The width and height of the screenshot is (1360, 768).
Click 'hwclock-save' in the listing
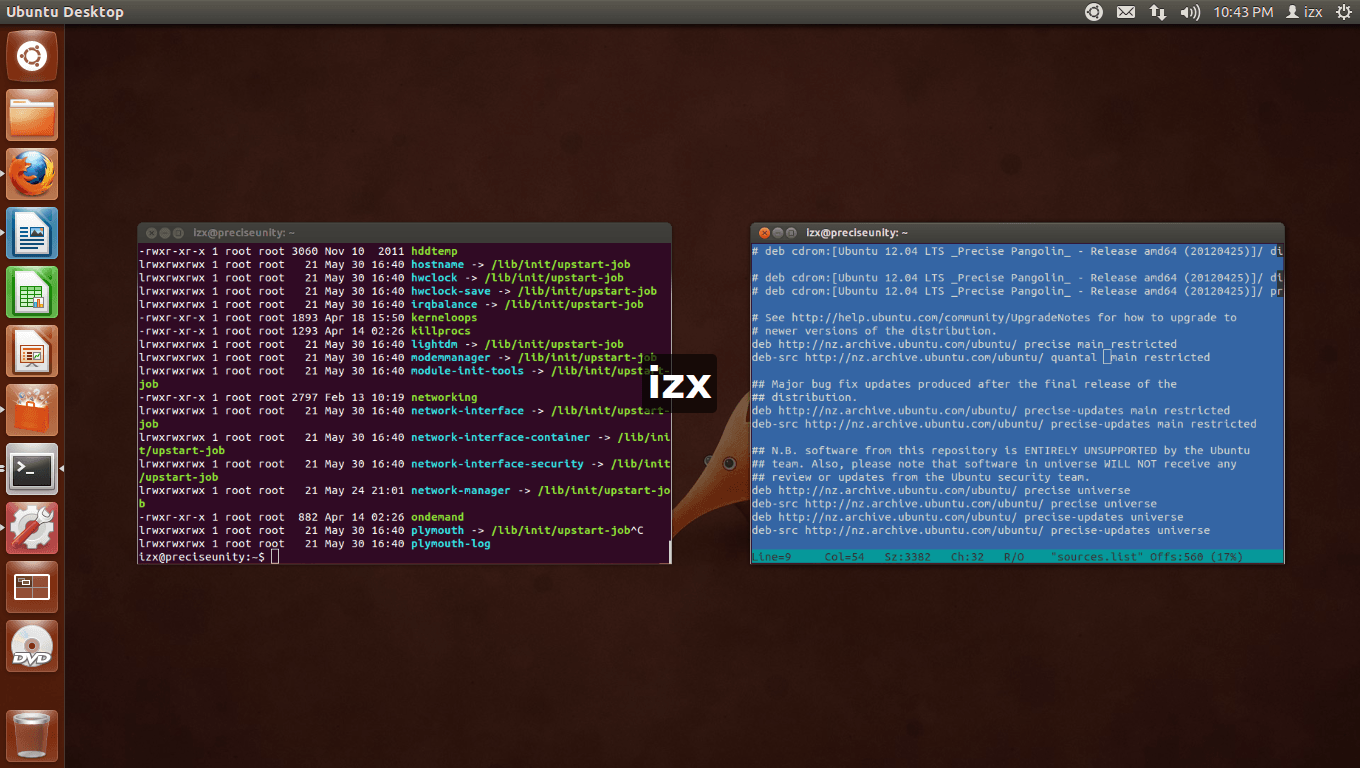pyautogui.click(x=451, y=291)
